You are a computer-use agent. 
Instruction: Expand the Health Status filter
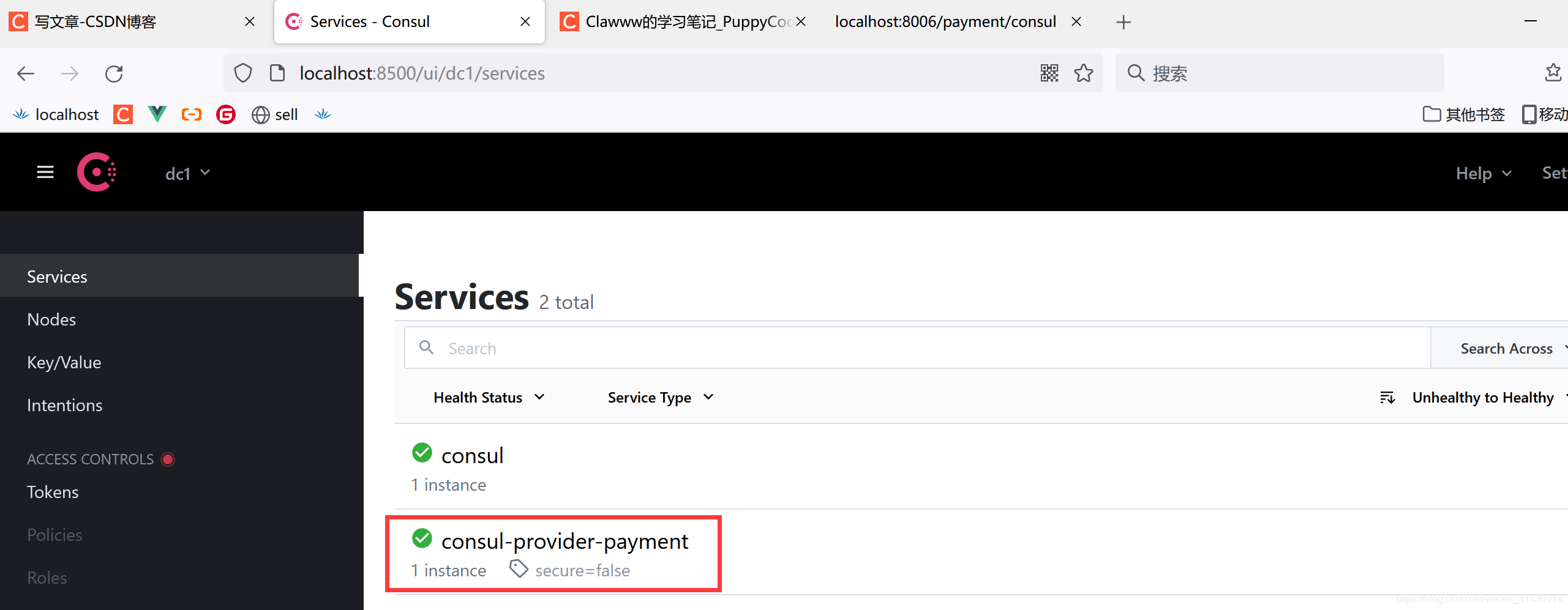coord(488,396)
